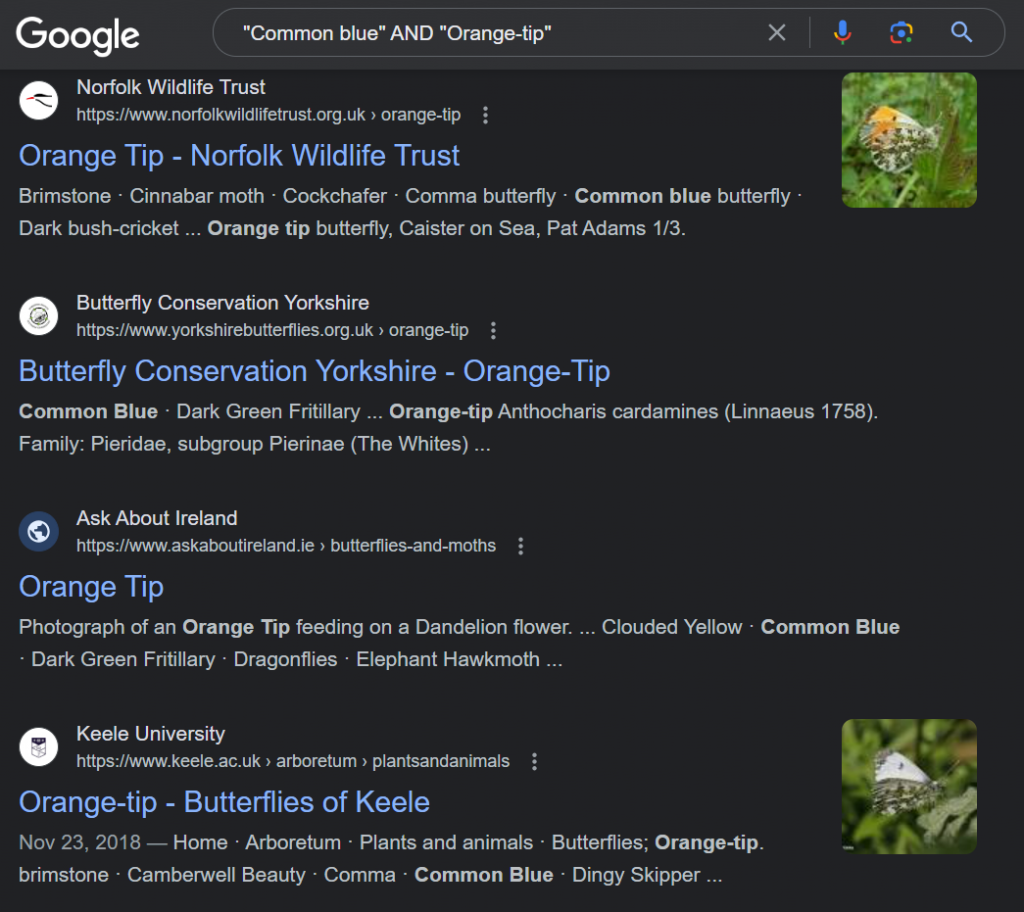Screen dimensions: 1024x912
Task: Click the keele.ac.uk arboretum URL
Action: tap(293, 762)
